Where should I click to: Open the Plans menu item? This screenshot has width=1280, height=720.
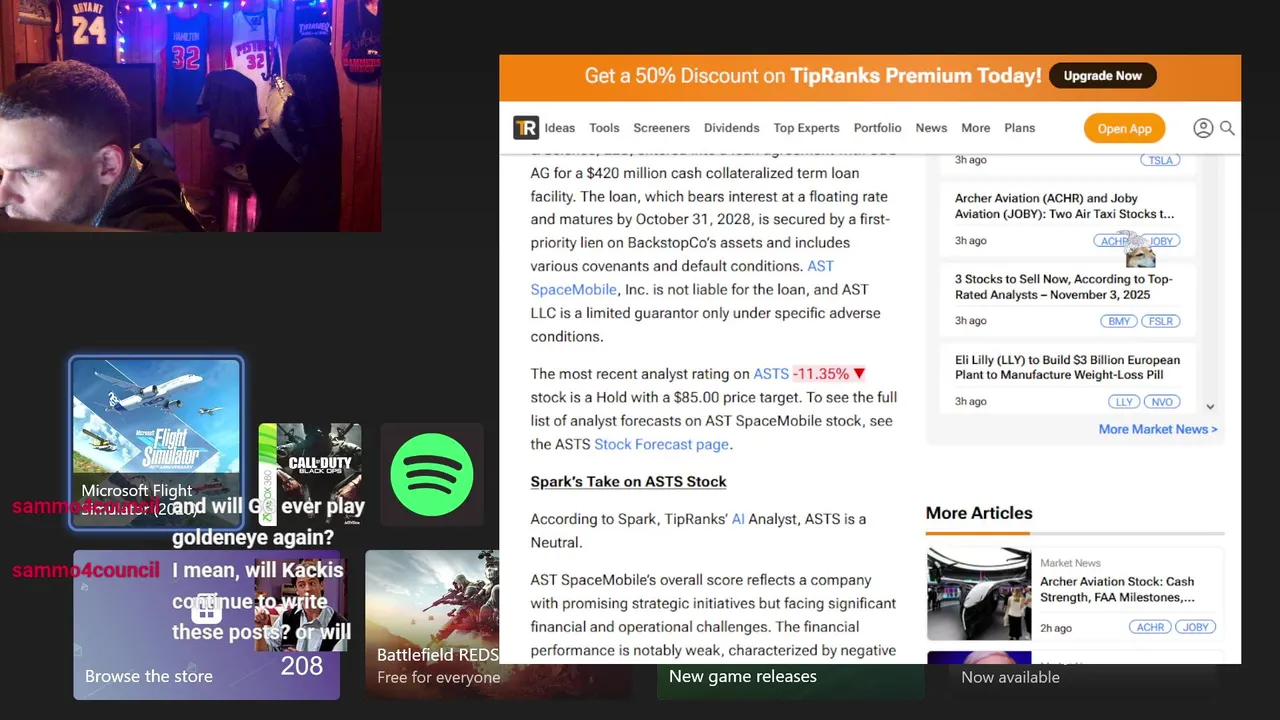(x=1019, y=128)
